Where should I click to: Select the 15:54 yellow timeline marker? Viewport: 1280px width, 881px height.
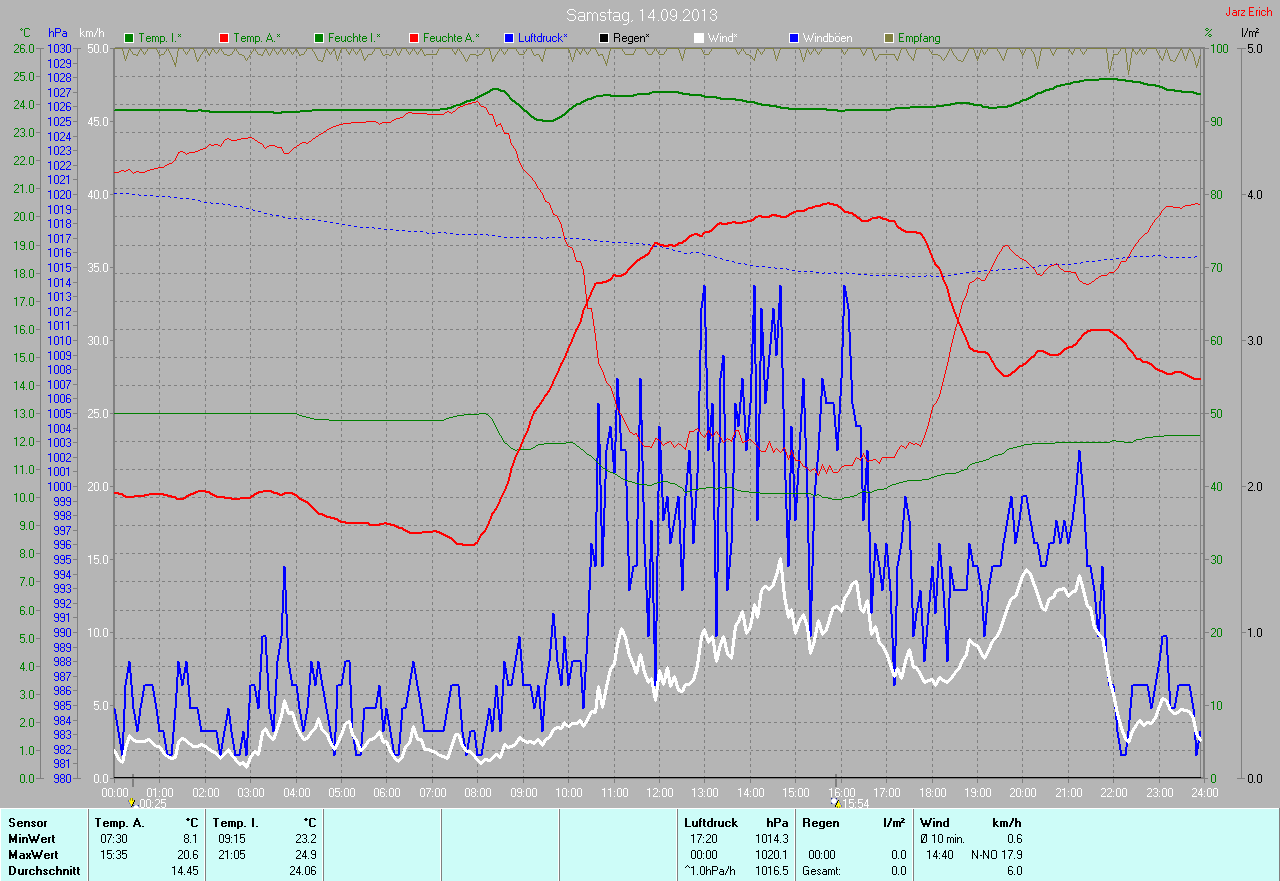pyautogui.click(x=836, y=801)
